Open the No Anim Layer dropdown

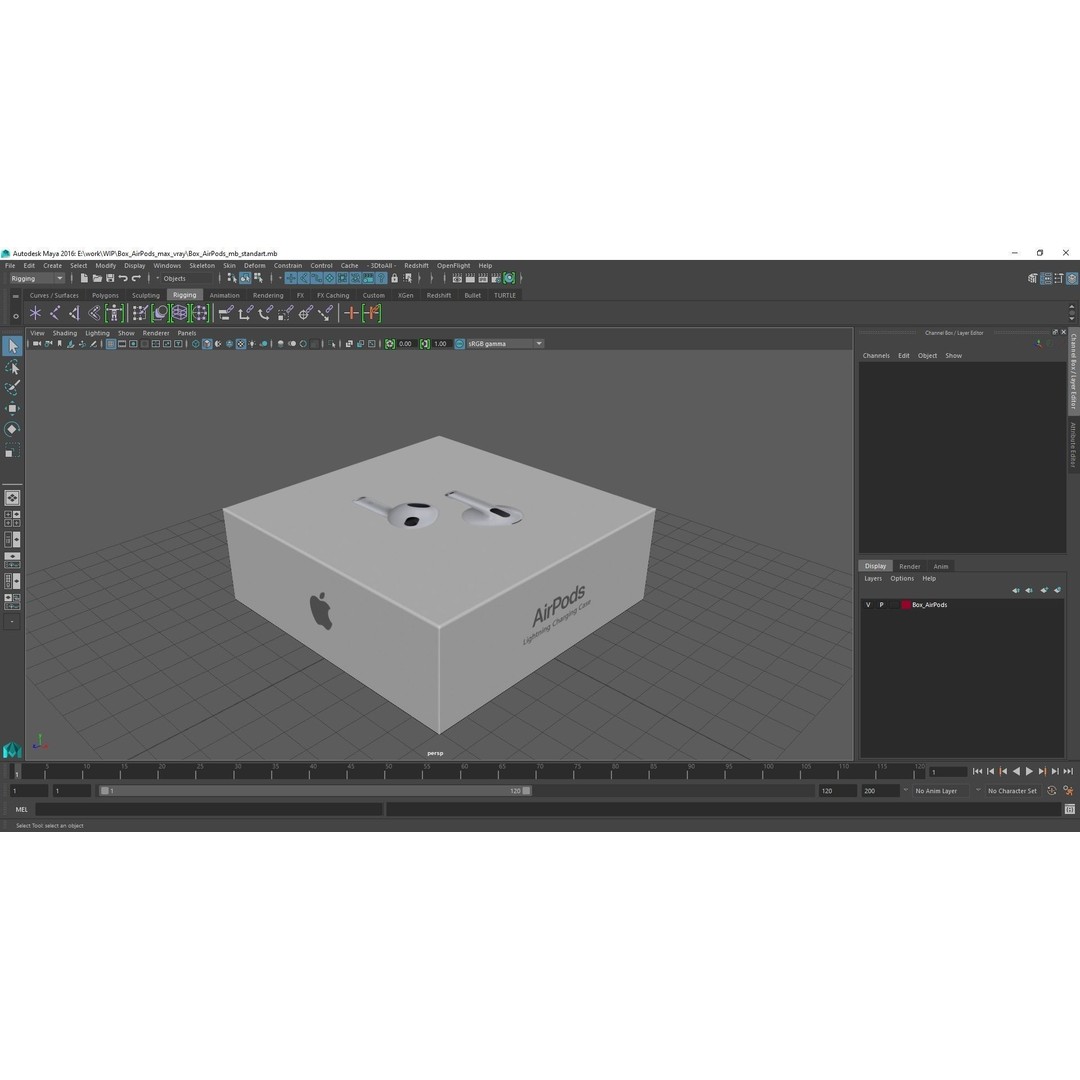941,791
